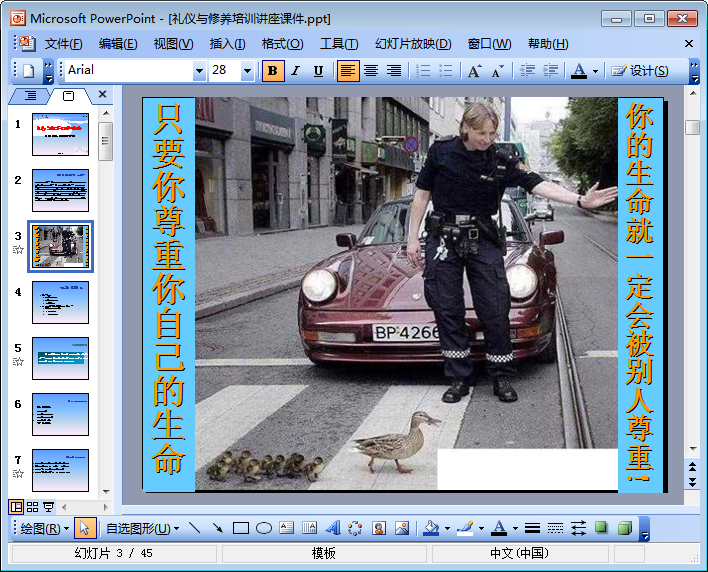
Task: Insert WordArt from drawing toolbar
Action: tap(333, 528)
